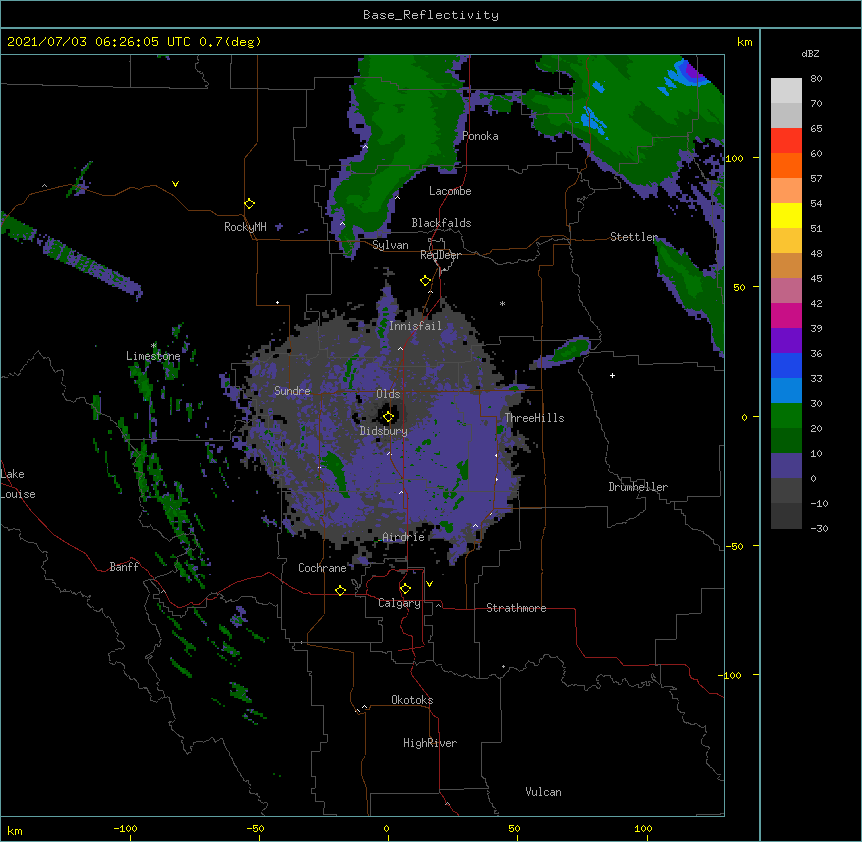Click the HighRiver label

click(430, 743)
